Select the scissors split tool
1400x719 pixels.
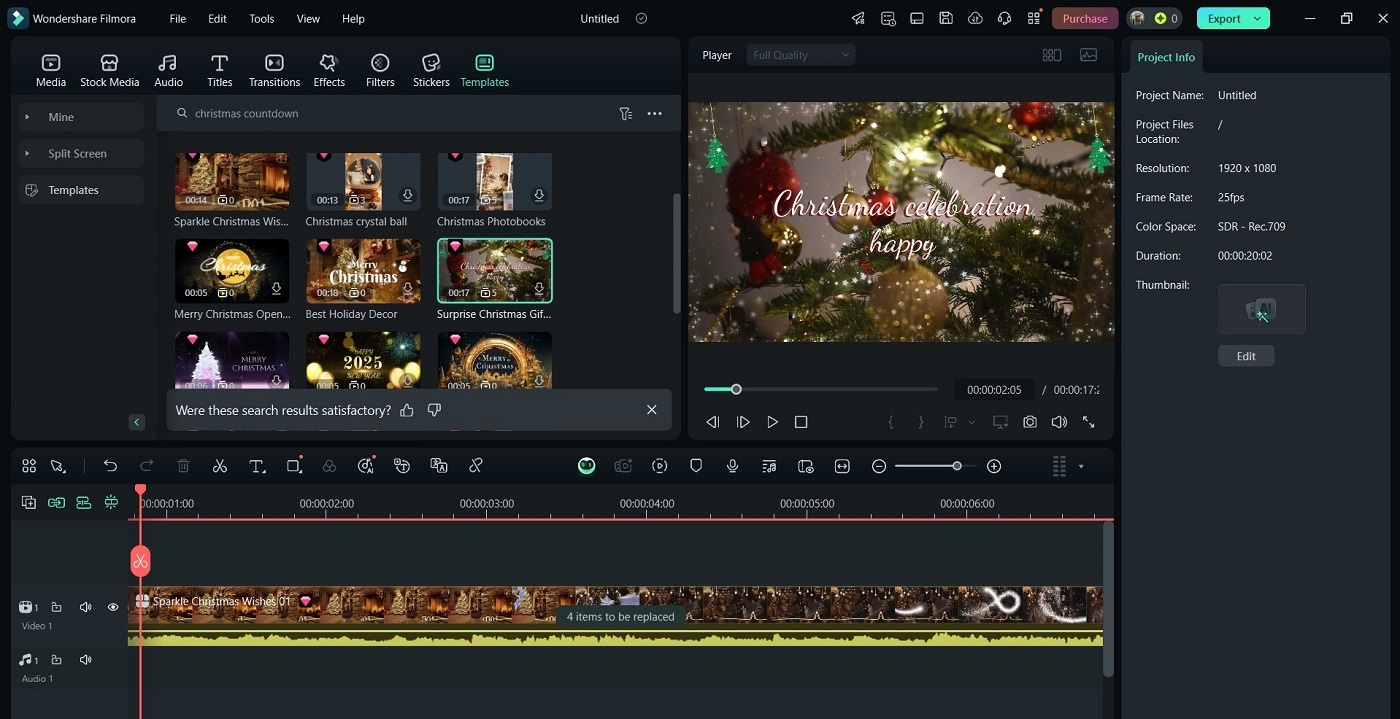pyautogui.click(x=220, y=466)
